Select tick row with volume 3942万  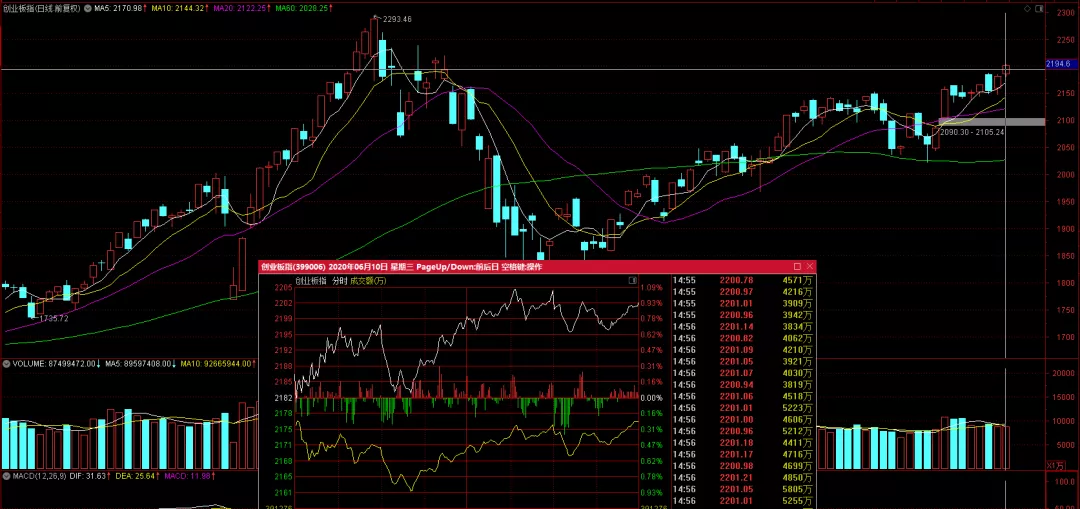(x=743, y=315)
